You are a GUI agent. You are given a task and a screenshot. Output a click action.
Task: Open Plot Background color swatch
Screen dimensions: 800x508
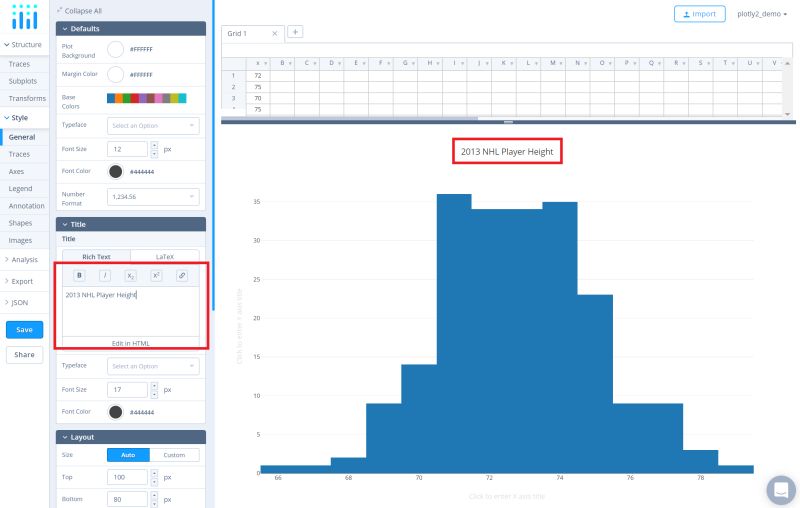click(116, 49)
